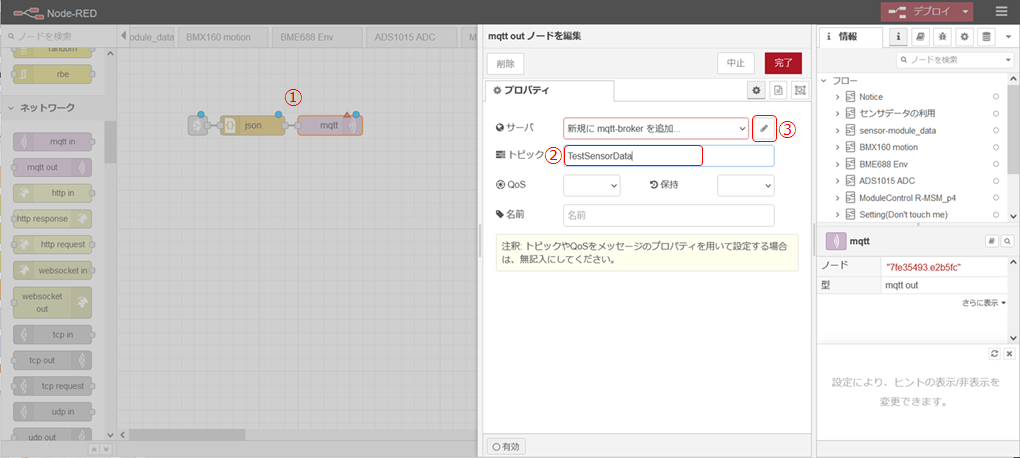Viewport: 1020px width, 458px height.
Task: Toggle the status circle next to Notice flow
Action: point(996,97)
